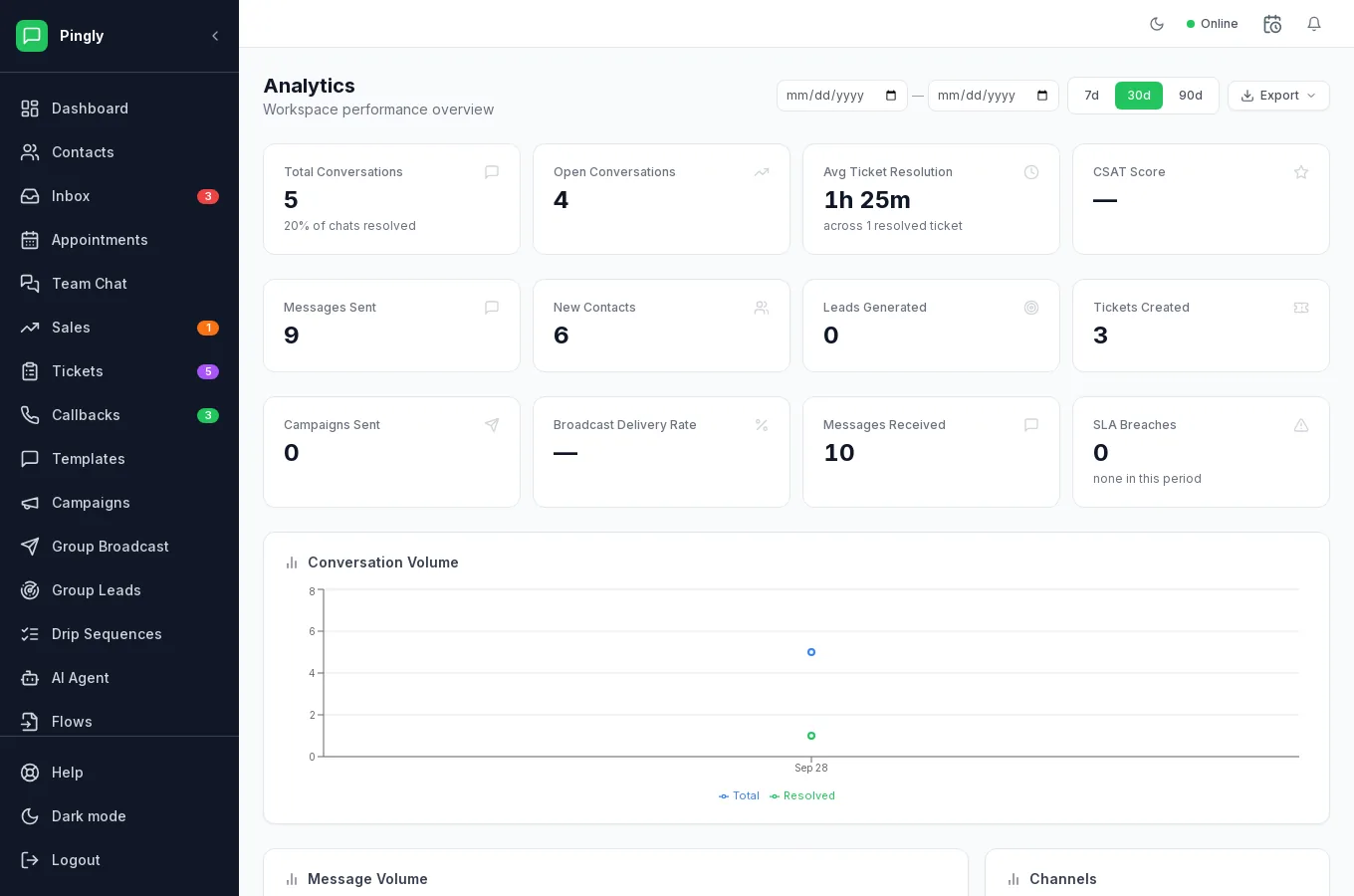Click the green Resolved data point on Sep 28
The image size is (1354, 896).
[811, 736]
